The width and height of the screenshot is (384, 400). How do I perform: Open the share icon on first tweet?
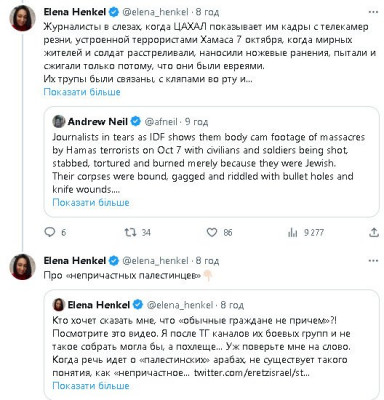pos(374,232)
